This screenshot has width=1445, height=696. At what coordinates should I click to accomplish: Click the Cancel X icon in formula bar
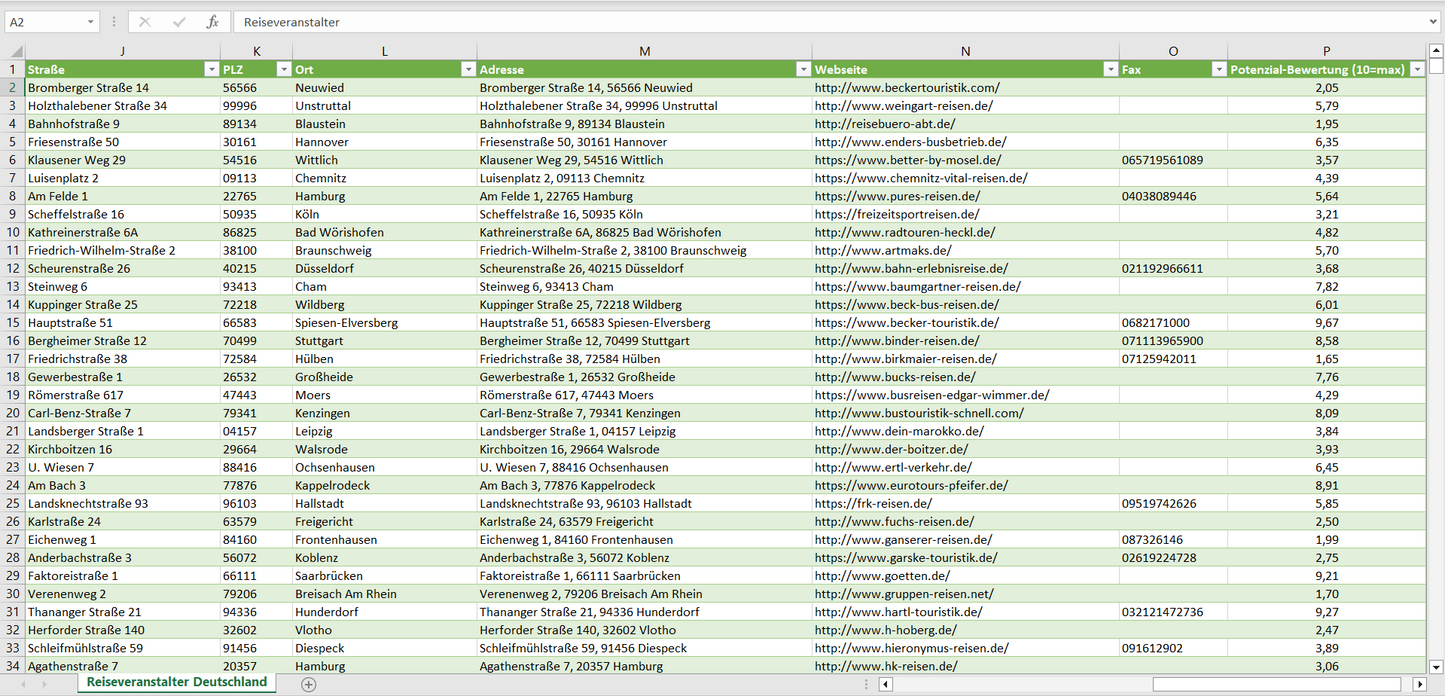pos(145,22)
